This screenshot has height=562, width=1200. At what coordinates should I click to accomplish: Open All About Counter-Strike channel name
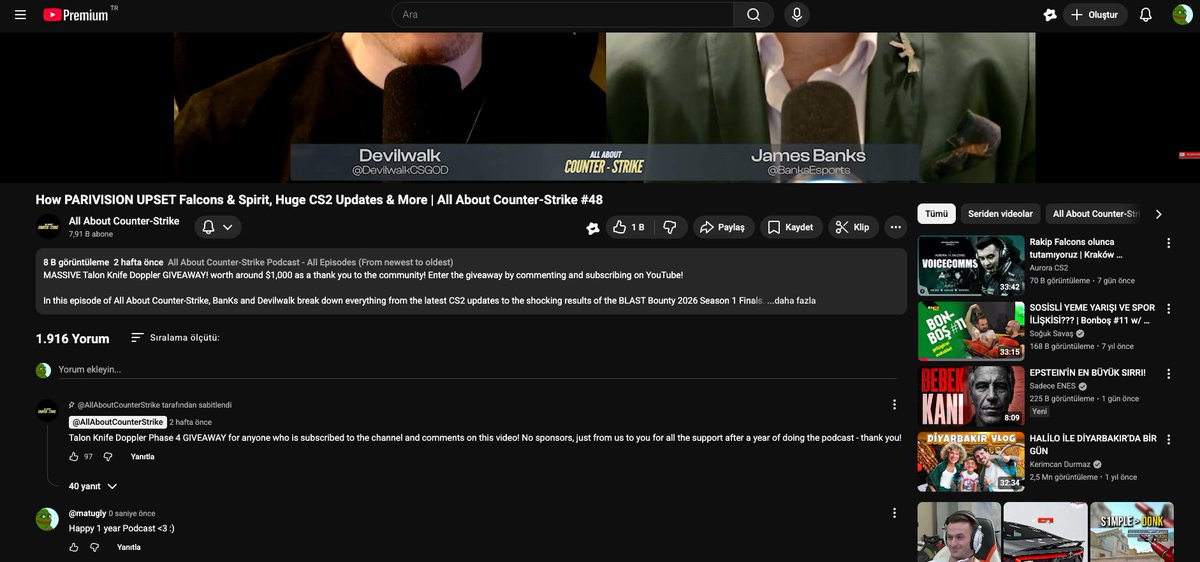click(x=124, y=221)
